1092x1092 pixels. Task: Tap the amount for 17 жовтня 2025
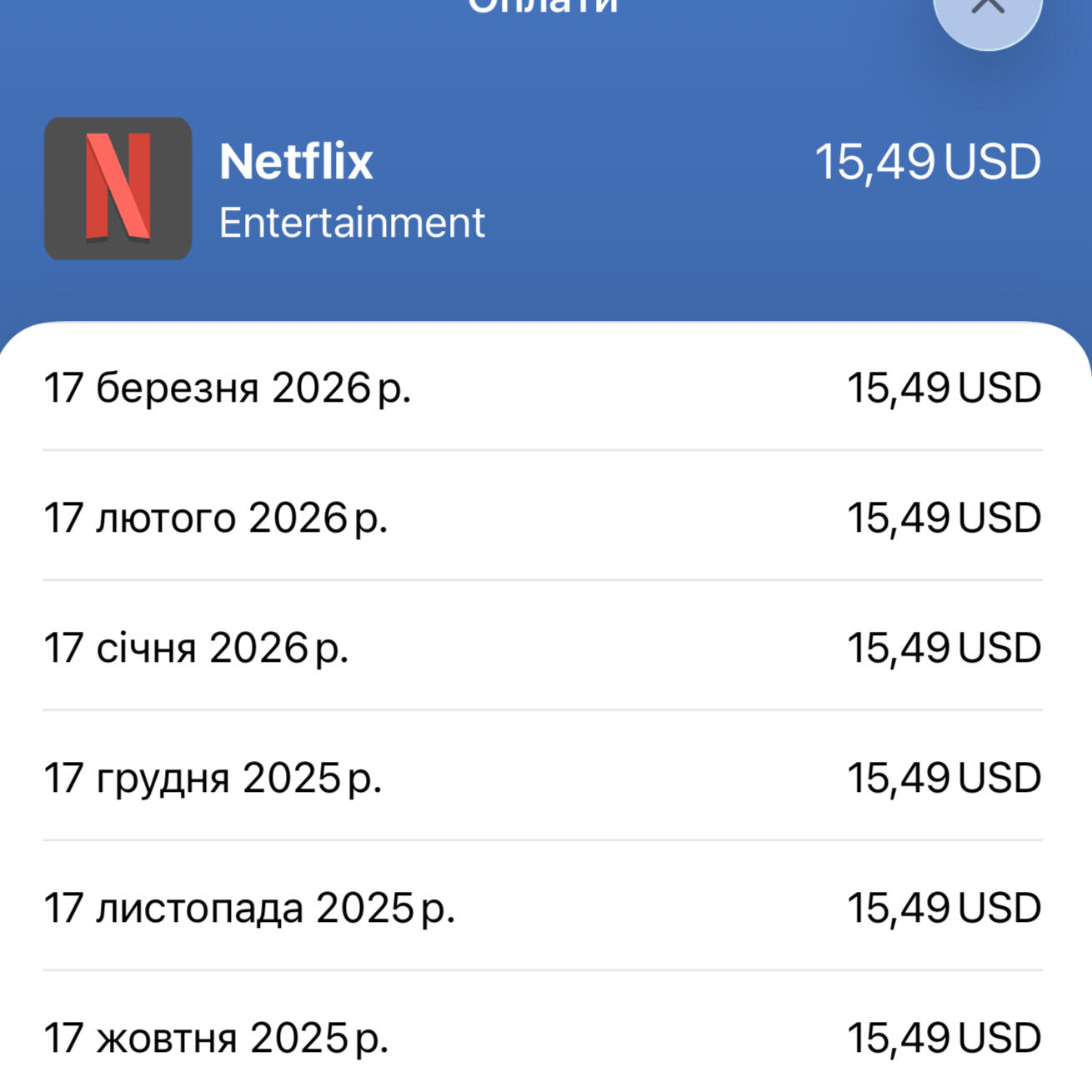tap(944, 1039)
